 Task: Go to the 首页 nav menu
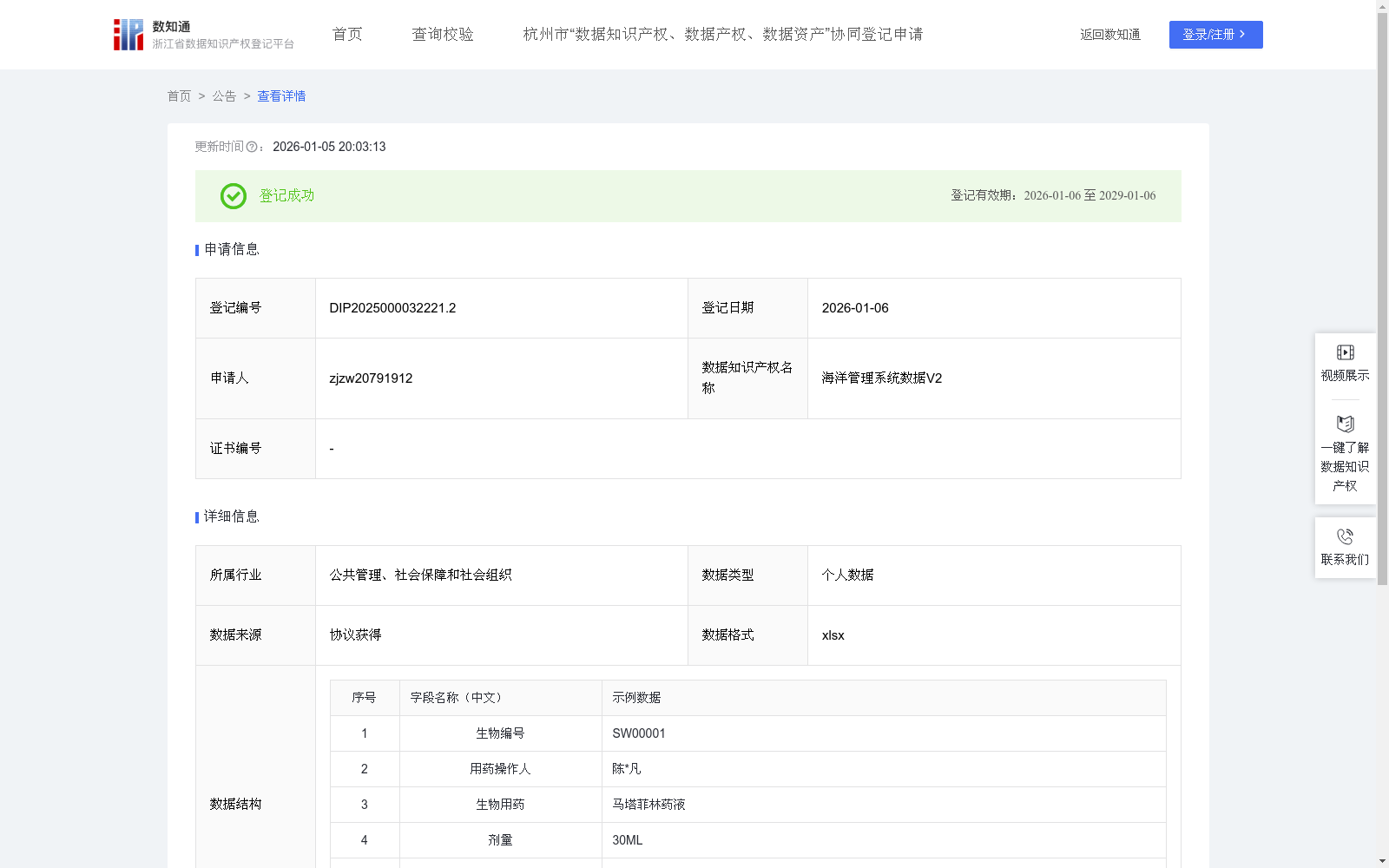click(347, 35)
